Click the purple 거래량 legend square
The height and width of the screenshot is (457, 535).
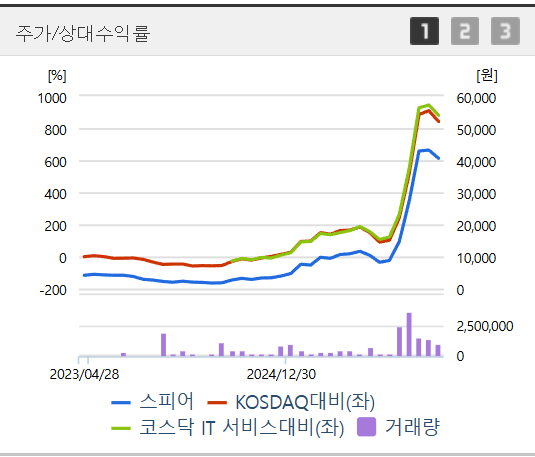366,427
